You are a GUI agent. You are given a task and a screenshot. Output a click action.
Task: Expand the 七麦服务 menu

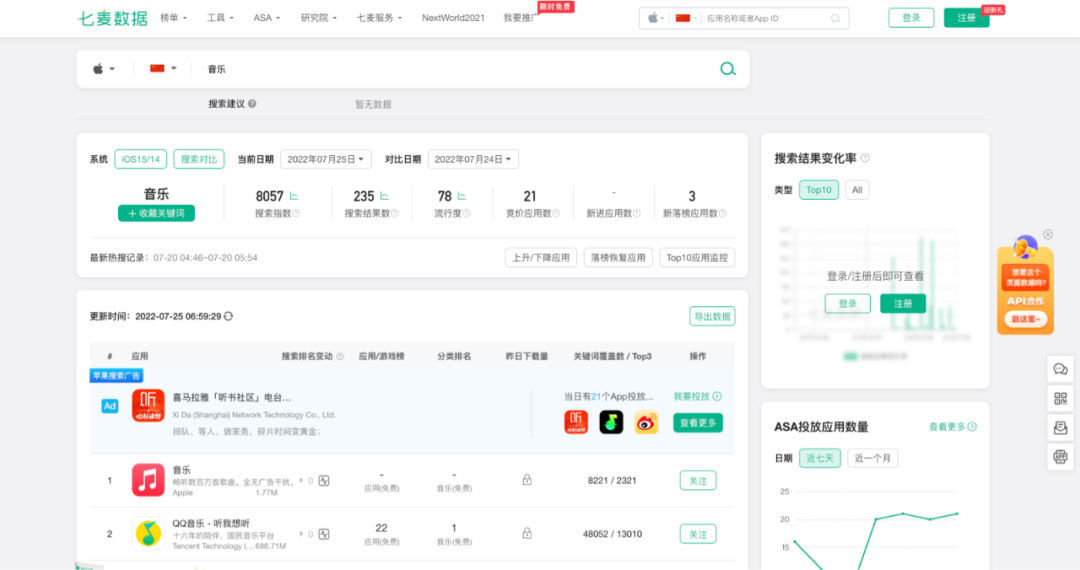(380, 18)
